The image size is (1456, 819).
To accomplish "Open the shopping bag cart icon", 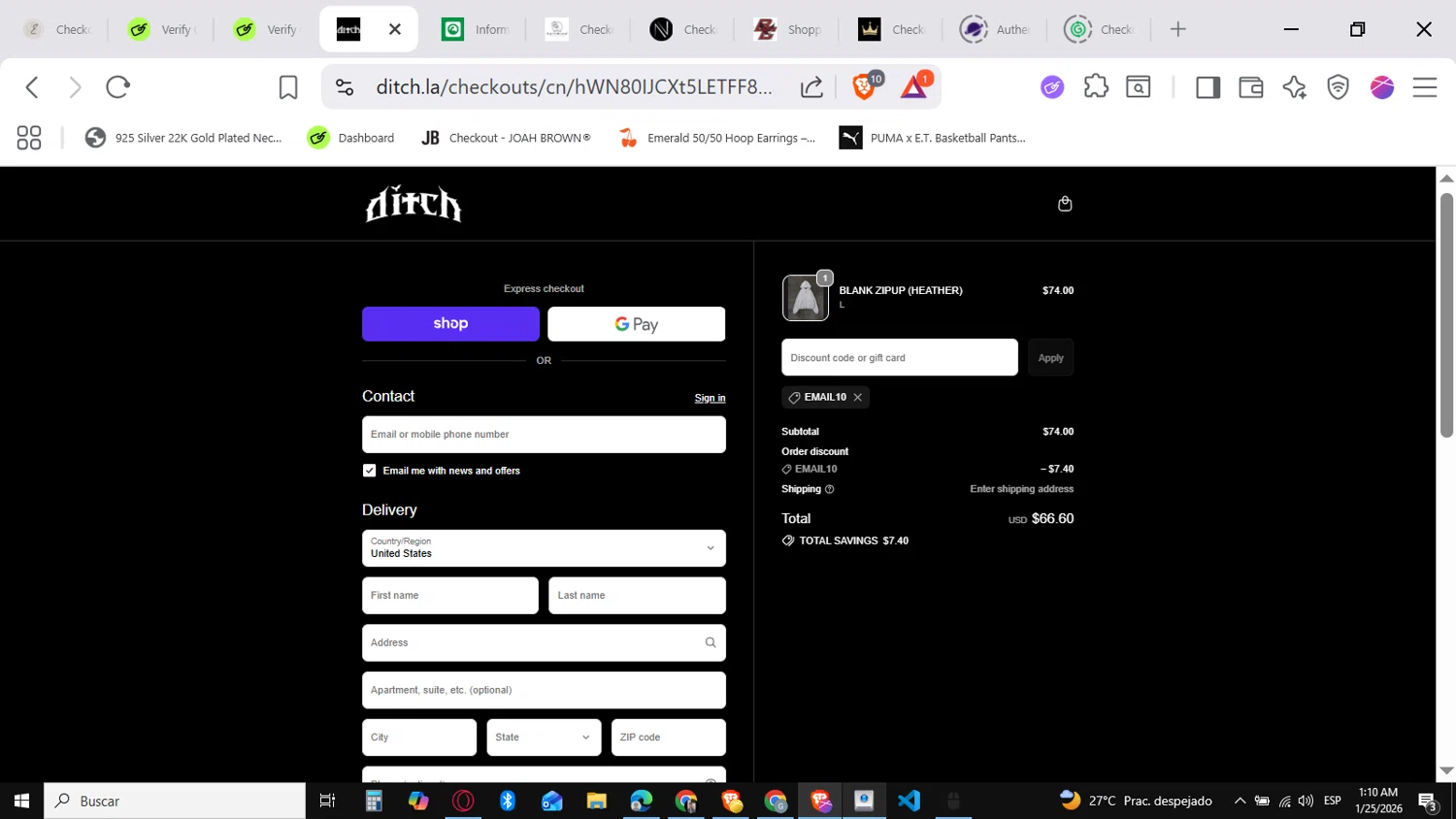I will coord(1065,204).
